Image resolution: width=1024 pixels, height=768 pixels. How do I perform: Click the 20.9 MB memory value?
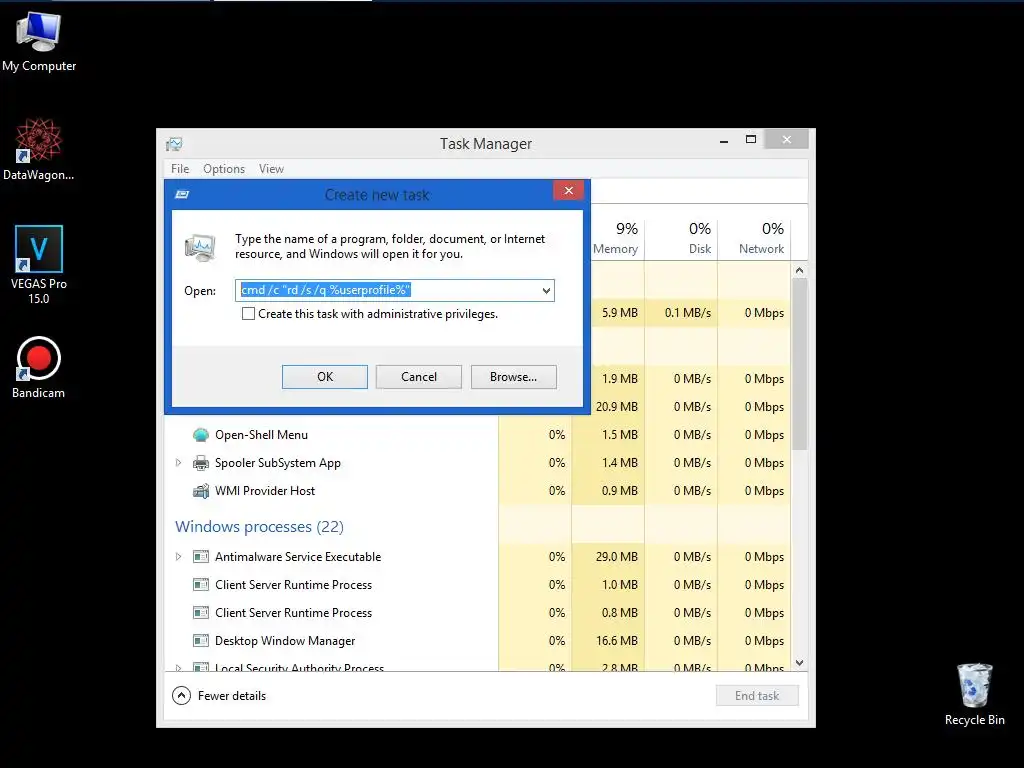pos(616,407)
